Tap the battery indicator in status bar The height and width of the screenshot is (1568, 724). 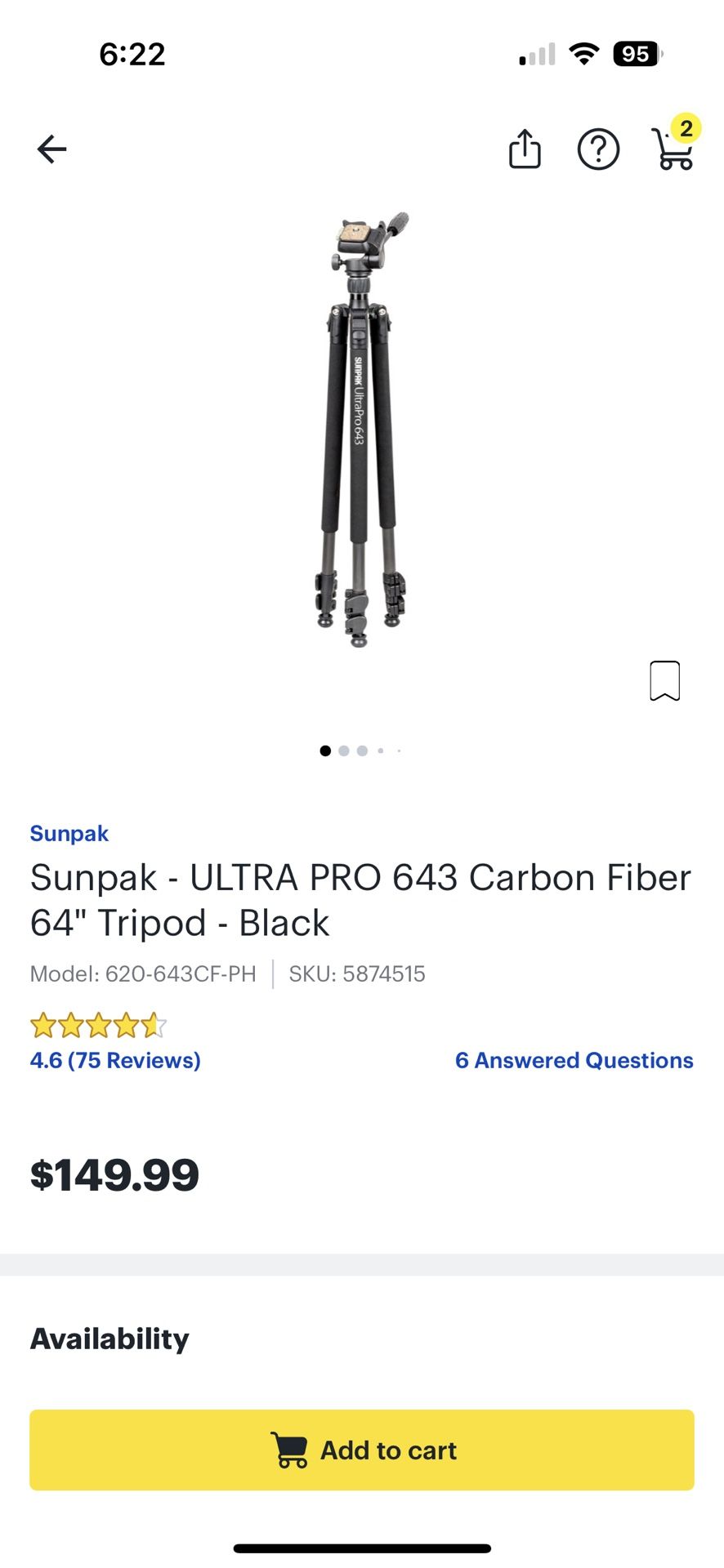pyautogui.click(x=637, y=55)
